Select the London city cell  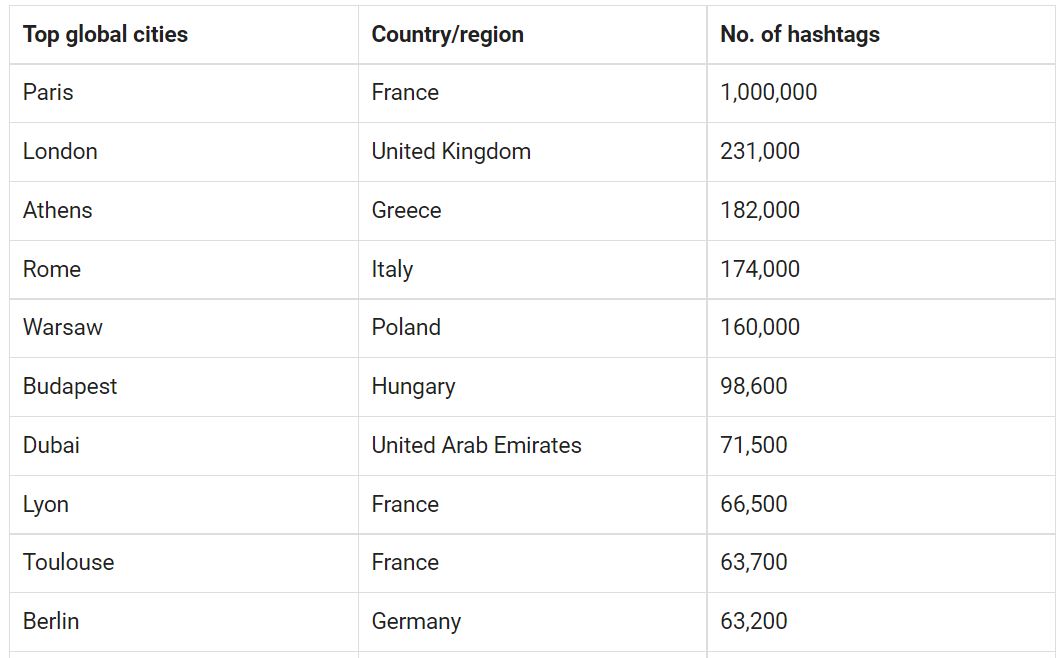click(183, 152)
